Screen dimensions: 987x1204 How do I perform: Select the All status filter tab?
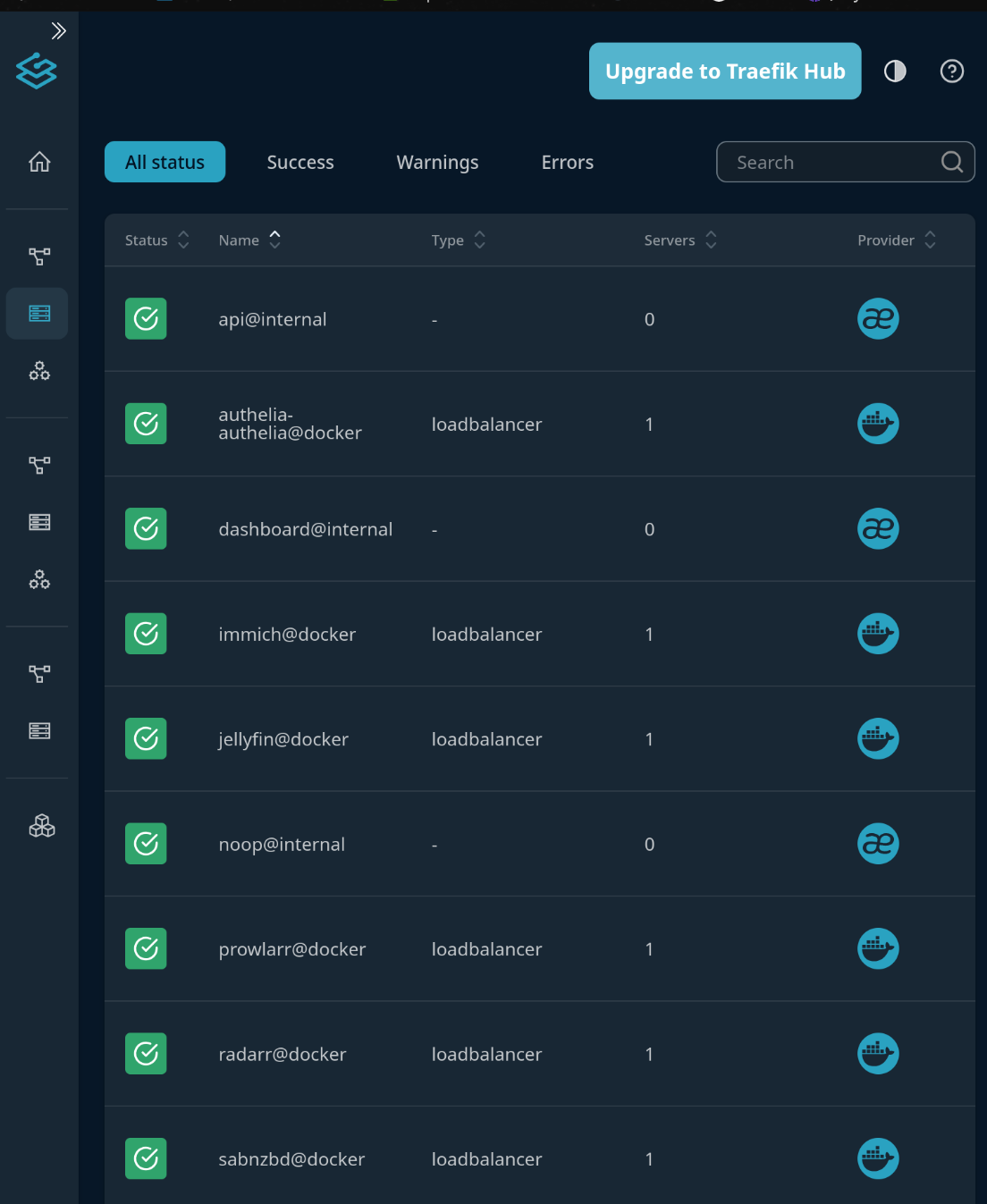[x=164, y=162]
